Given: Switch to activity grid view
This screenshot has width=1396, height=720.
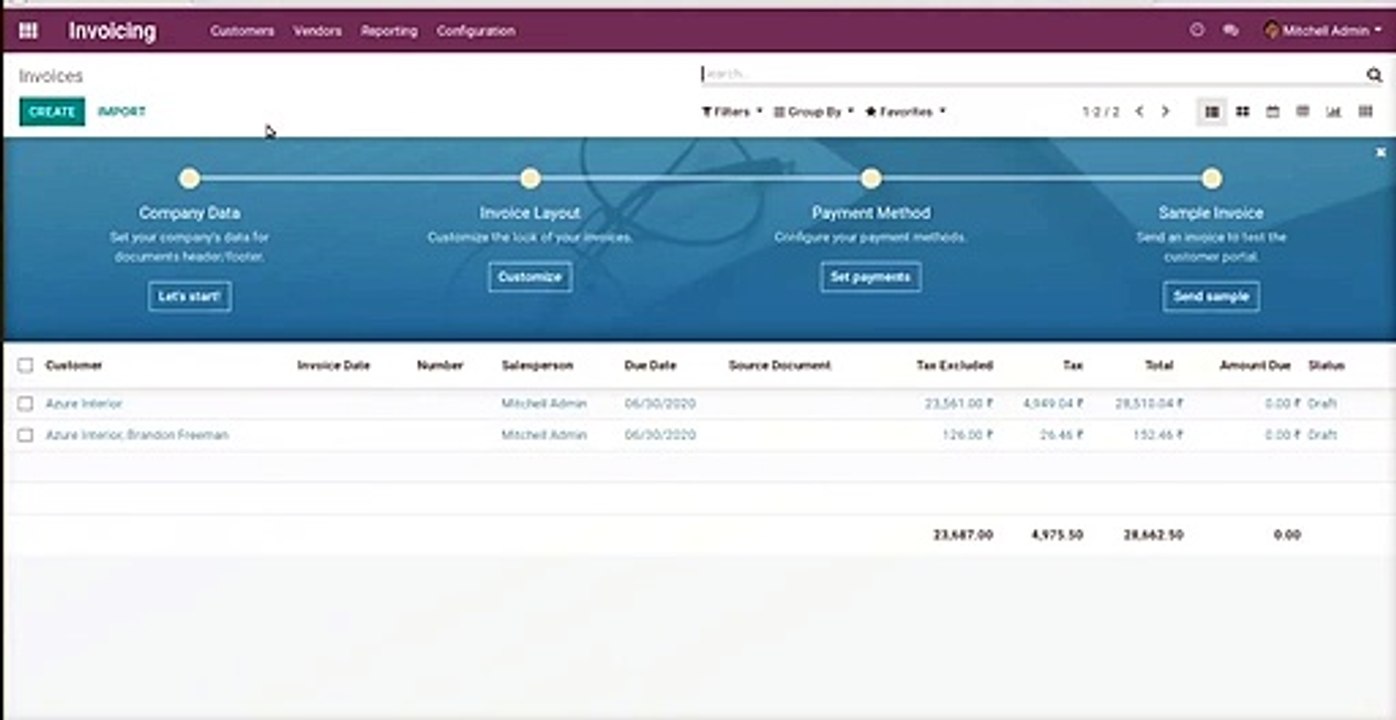Looking at the screenshot, I should [x=1365, y=112].
